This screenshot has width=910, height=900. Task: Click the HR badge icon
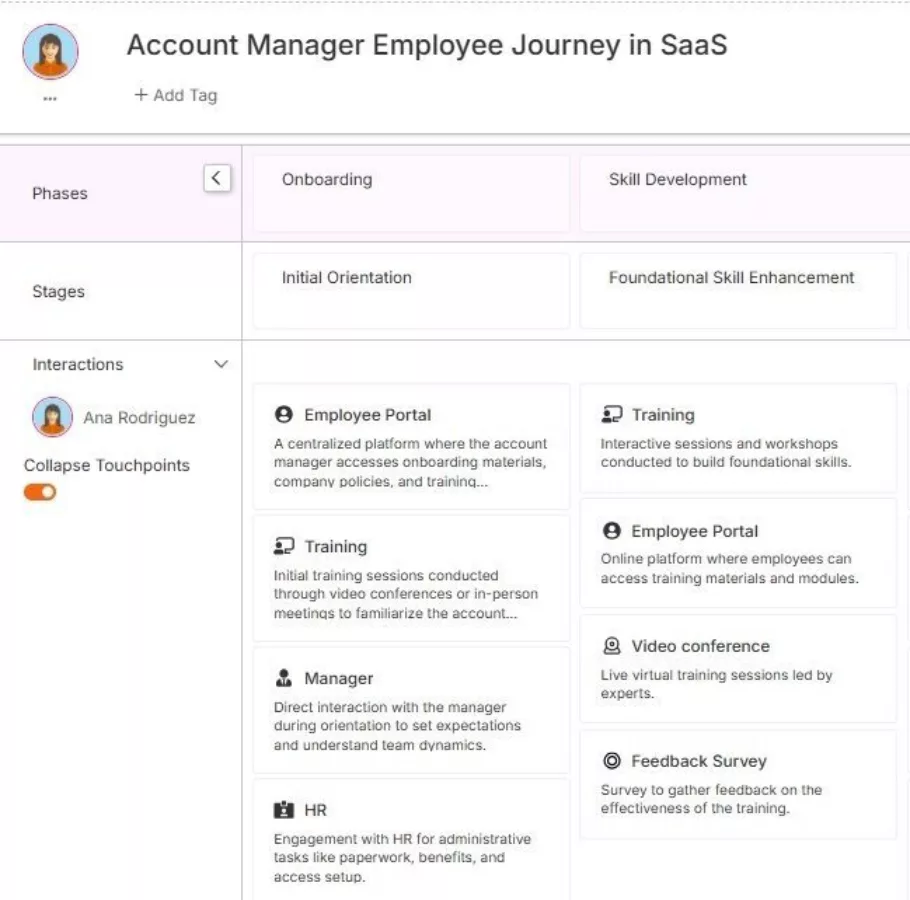(284, 810)
